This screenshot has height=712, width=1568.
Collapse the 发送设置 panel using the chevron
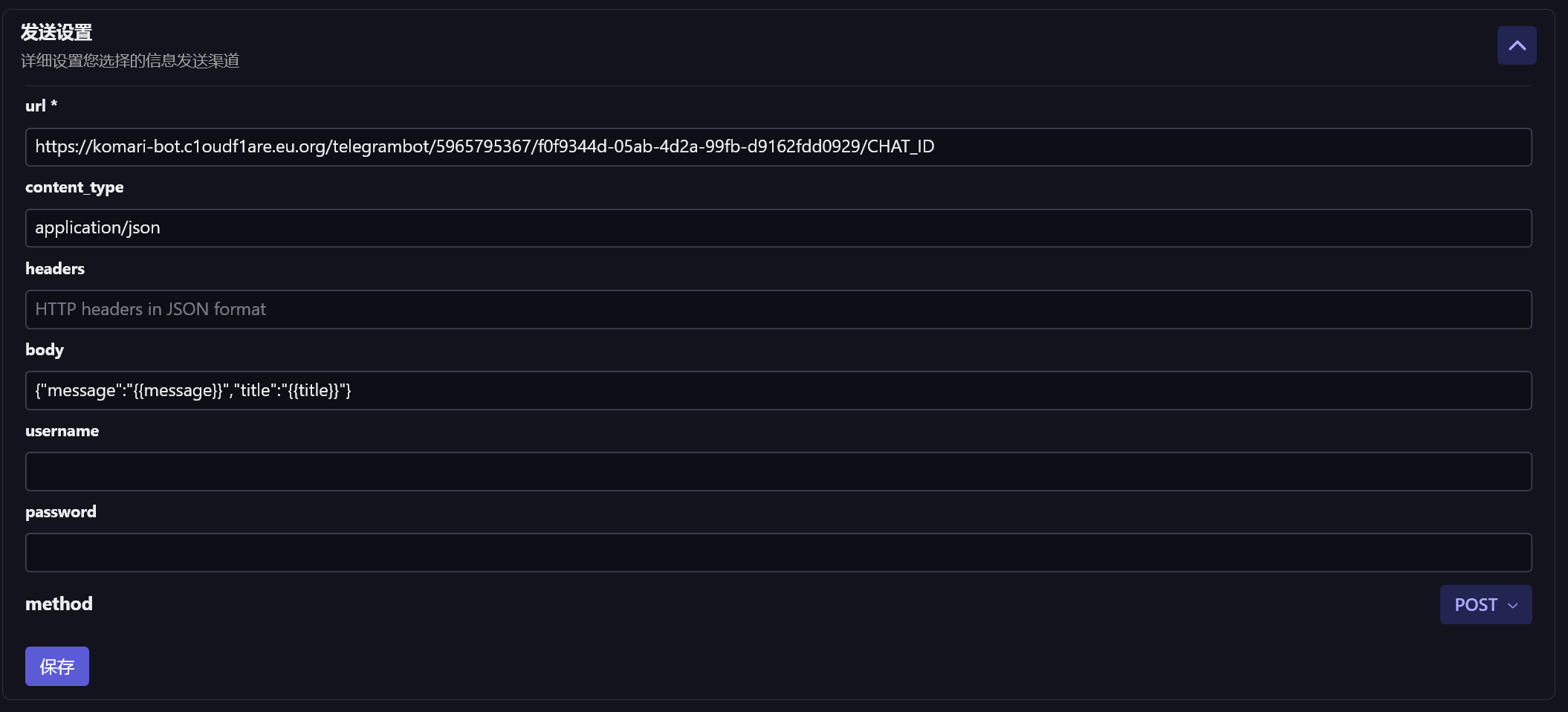[x=1516, y=45]
